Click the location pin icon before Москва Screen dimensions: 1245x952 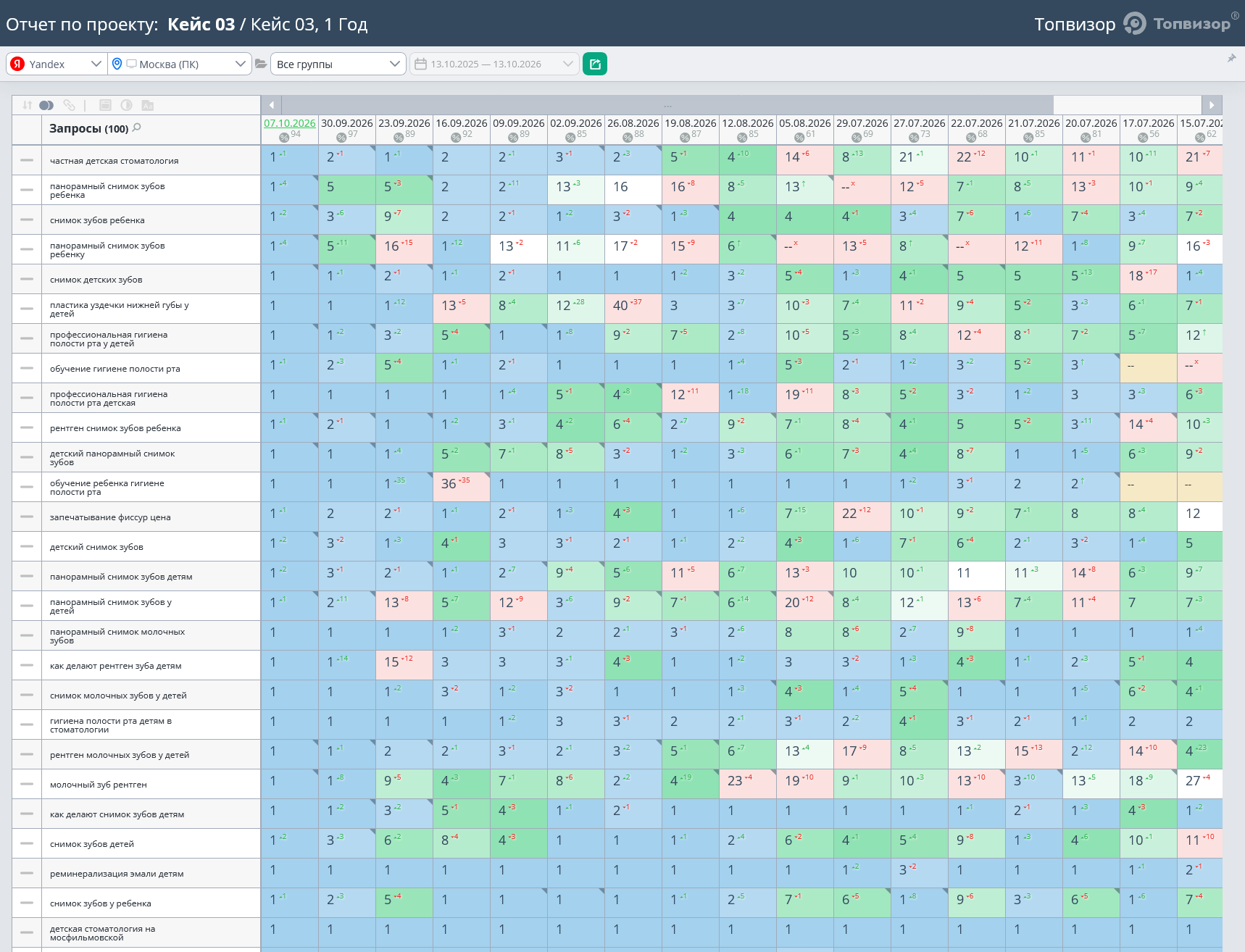point(117,64)
